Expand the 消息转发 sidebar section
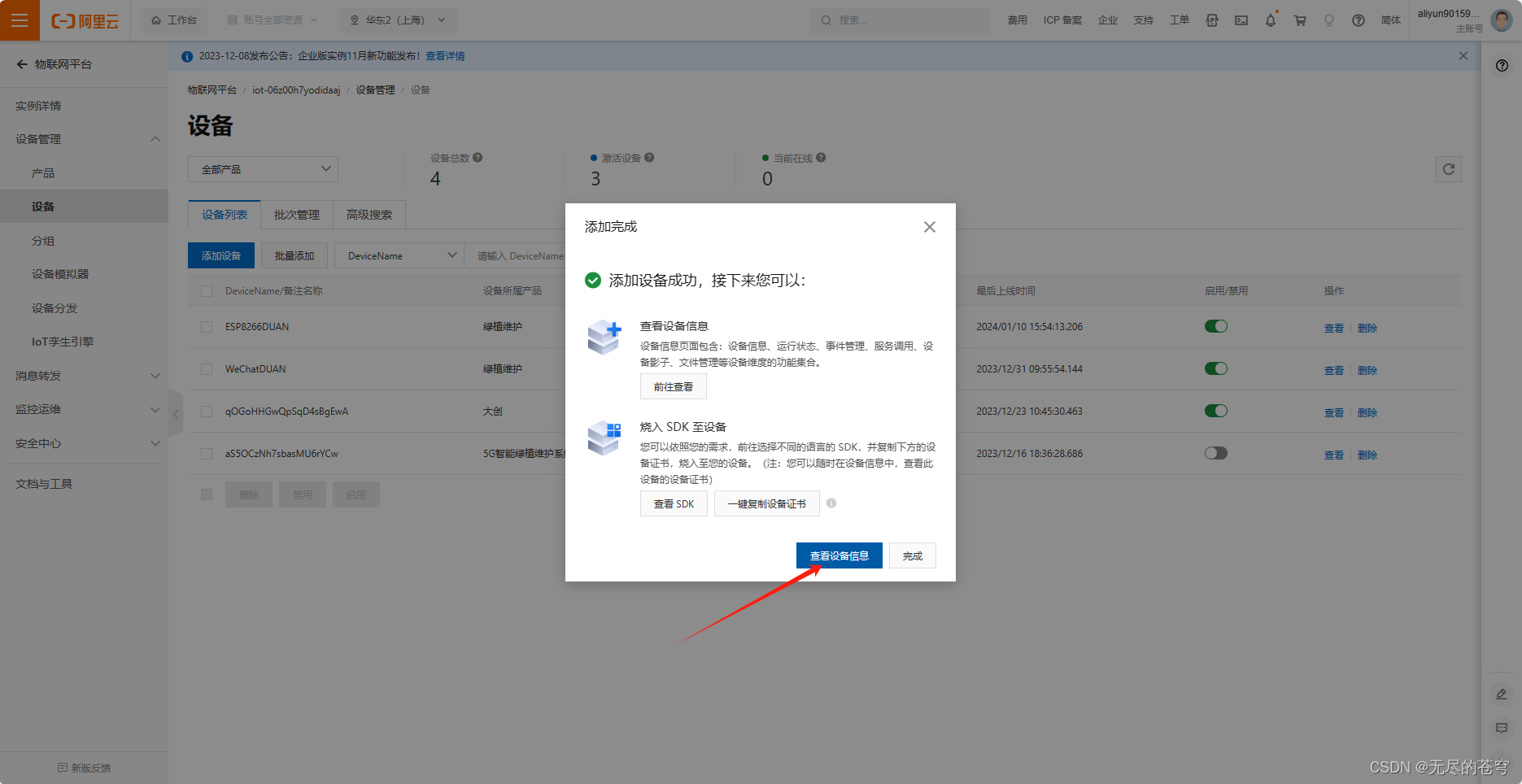This screenshot has width=1522, height=784. [x=155, y=376]
